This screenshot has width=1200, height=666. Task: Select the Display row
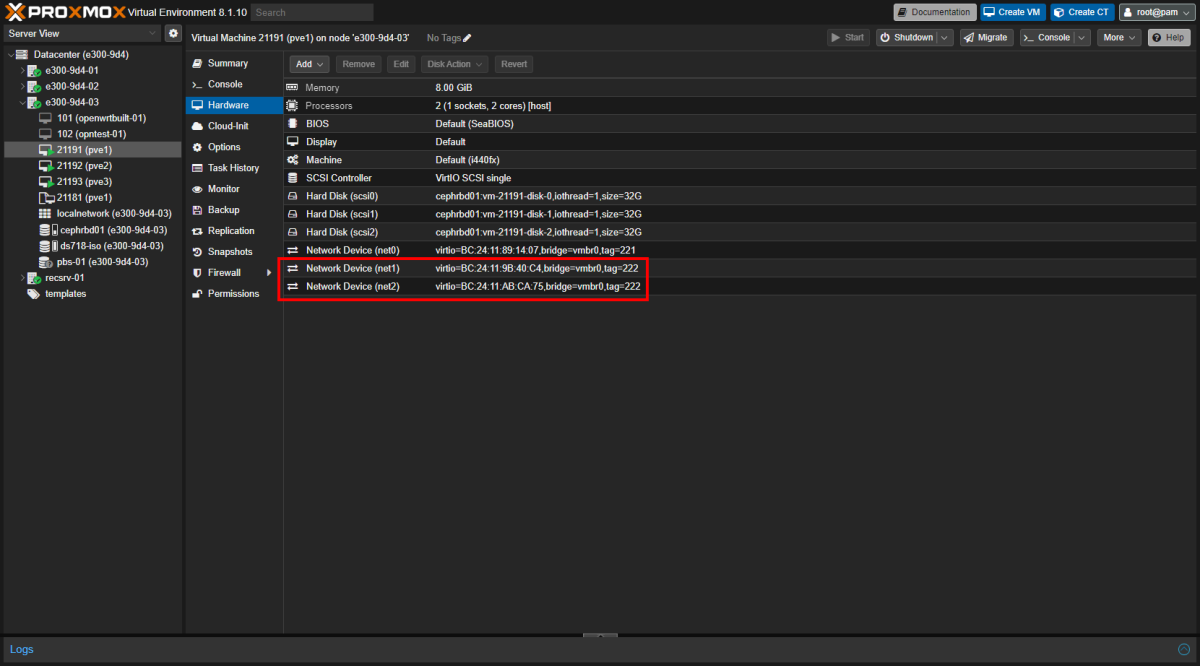click(740, 142)
